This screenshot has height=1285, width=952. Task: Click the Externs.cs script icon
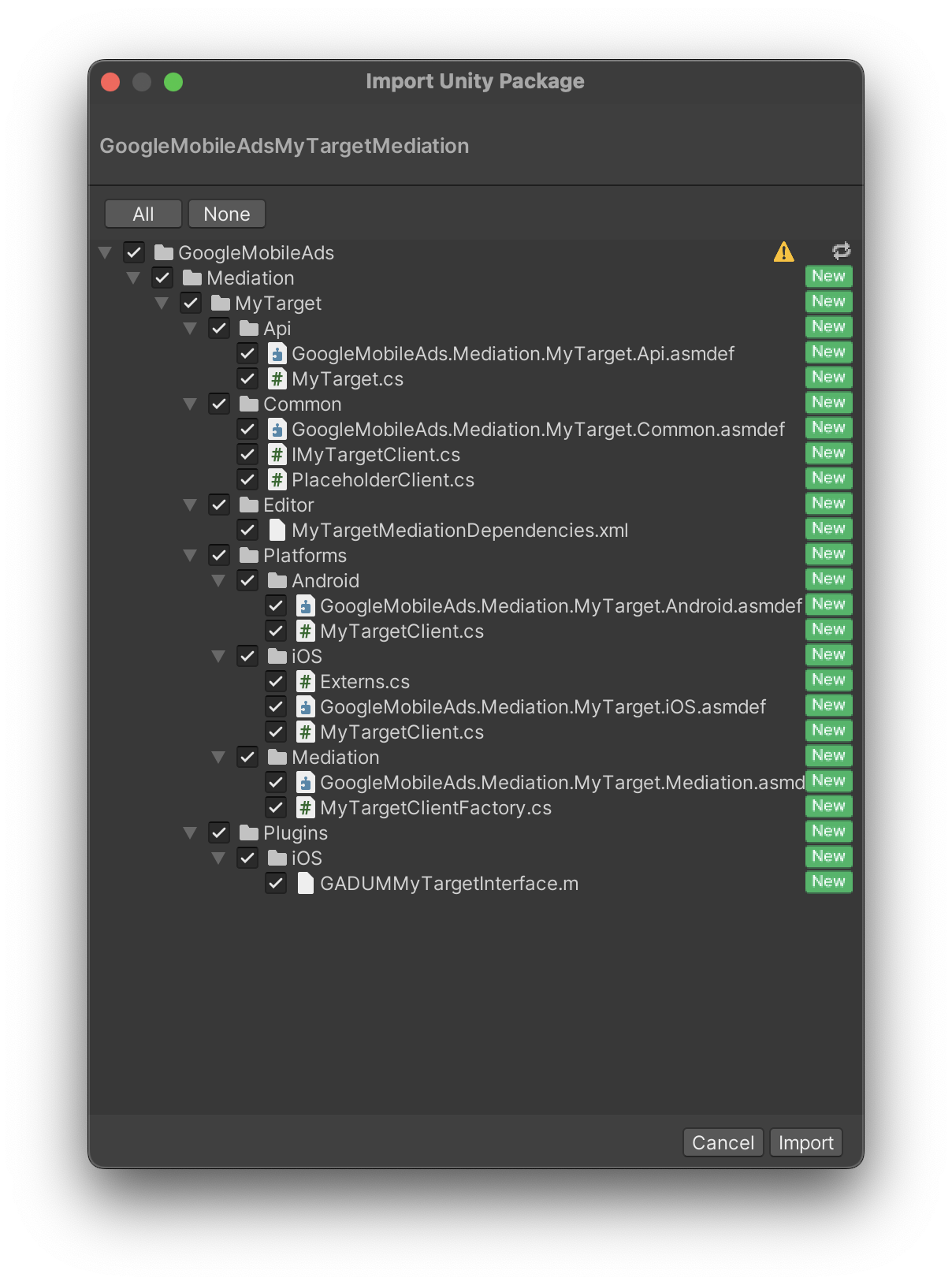tap(305, 682)
